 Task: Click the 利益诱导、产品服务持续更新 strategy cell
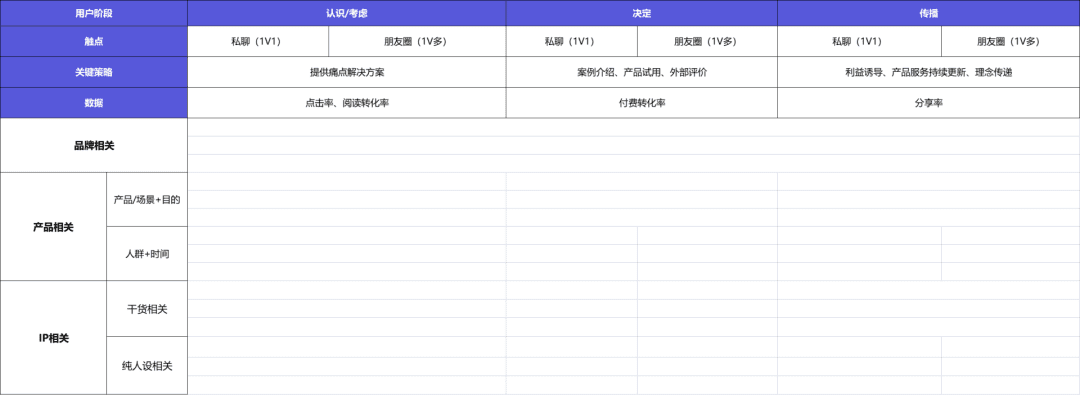(x=928, y=72)
